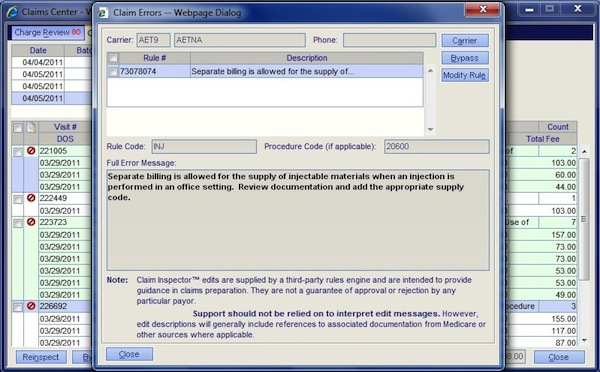Screen dimensions: 600x372
Task: Click up arrow of Claims Center visit list scrollbar
Action: click(x=584, y=152)
